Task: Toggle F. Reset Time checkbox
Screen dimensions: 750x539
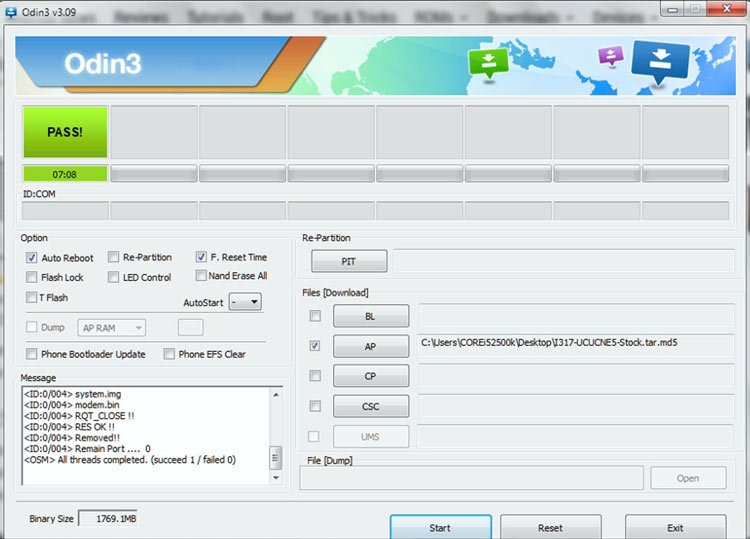Action: (201, 257)
